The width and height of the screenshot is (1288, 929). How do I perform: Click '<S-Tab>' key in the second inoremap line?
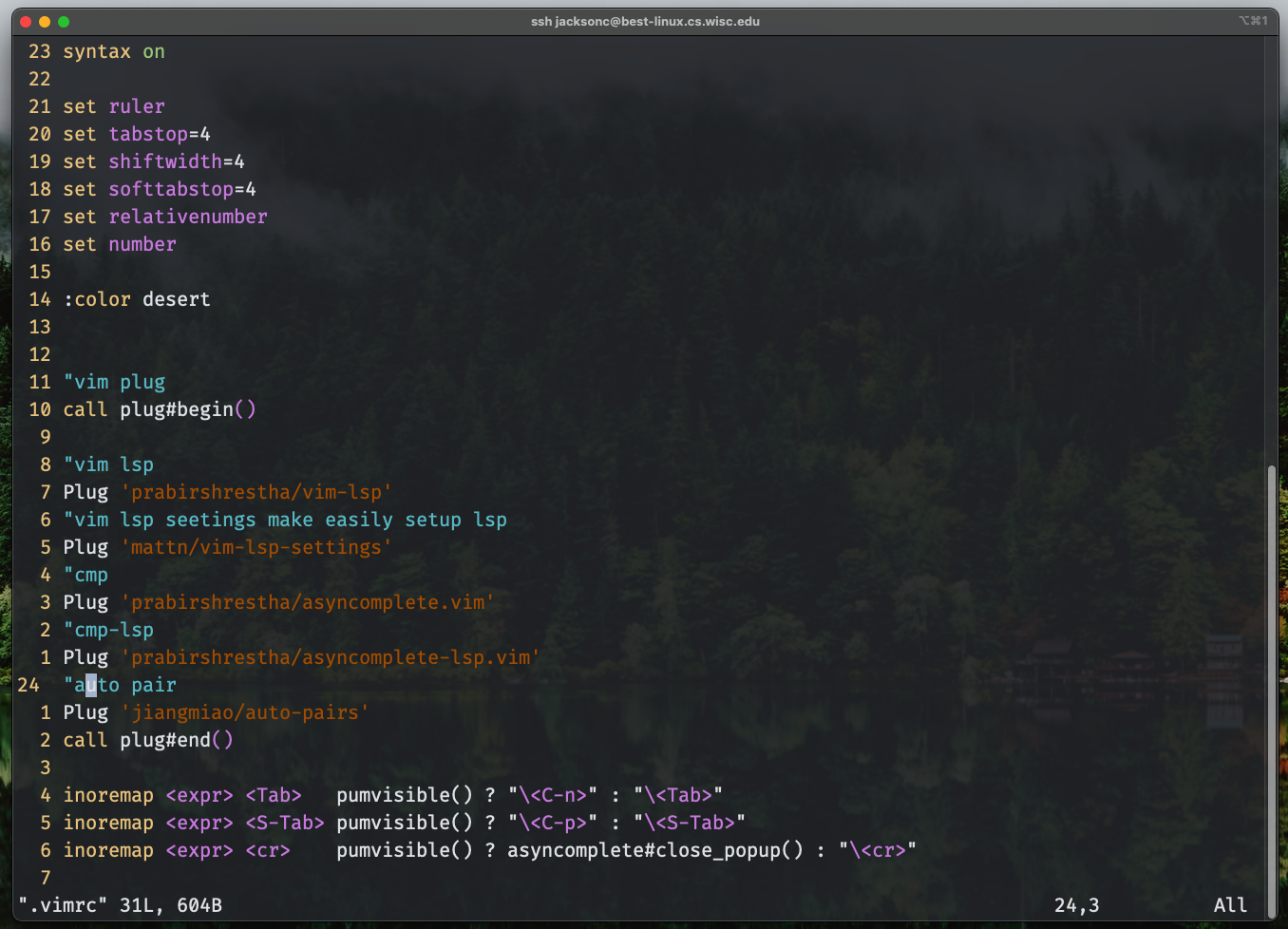285,823
